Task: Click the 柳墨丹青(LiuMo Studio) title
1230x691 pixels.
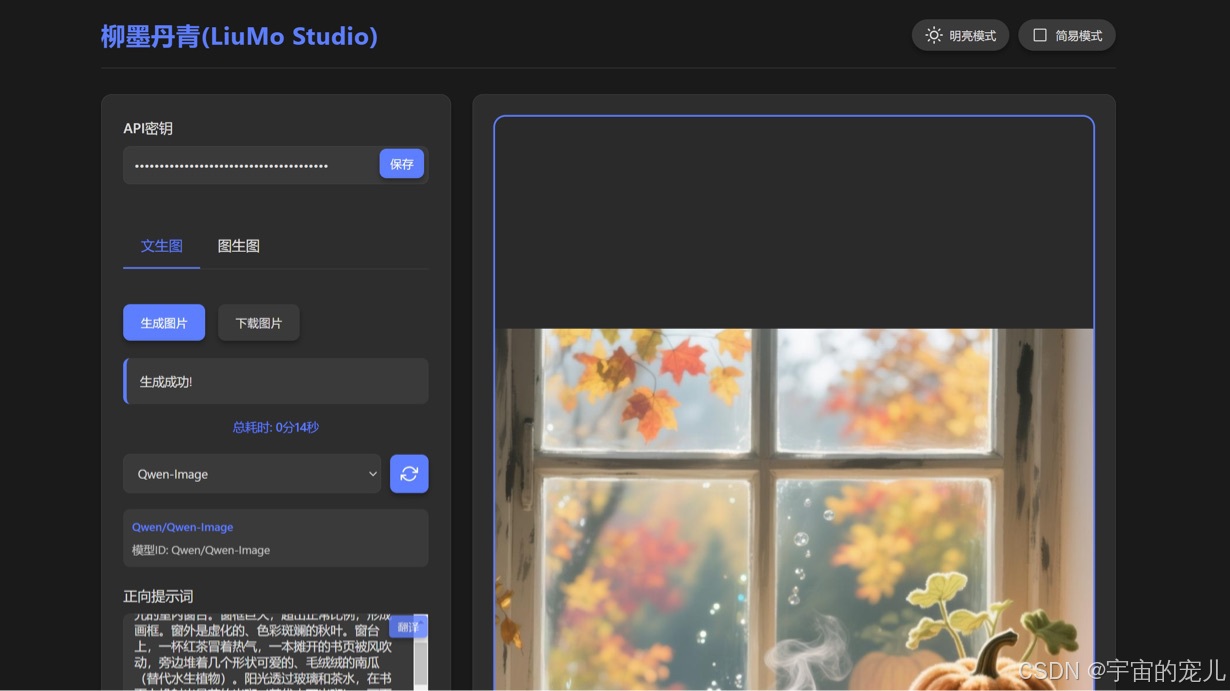Action: 240,37
